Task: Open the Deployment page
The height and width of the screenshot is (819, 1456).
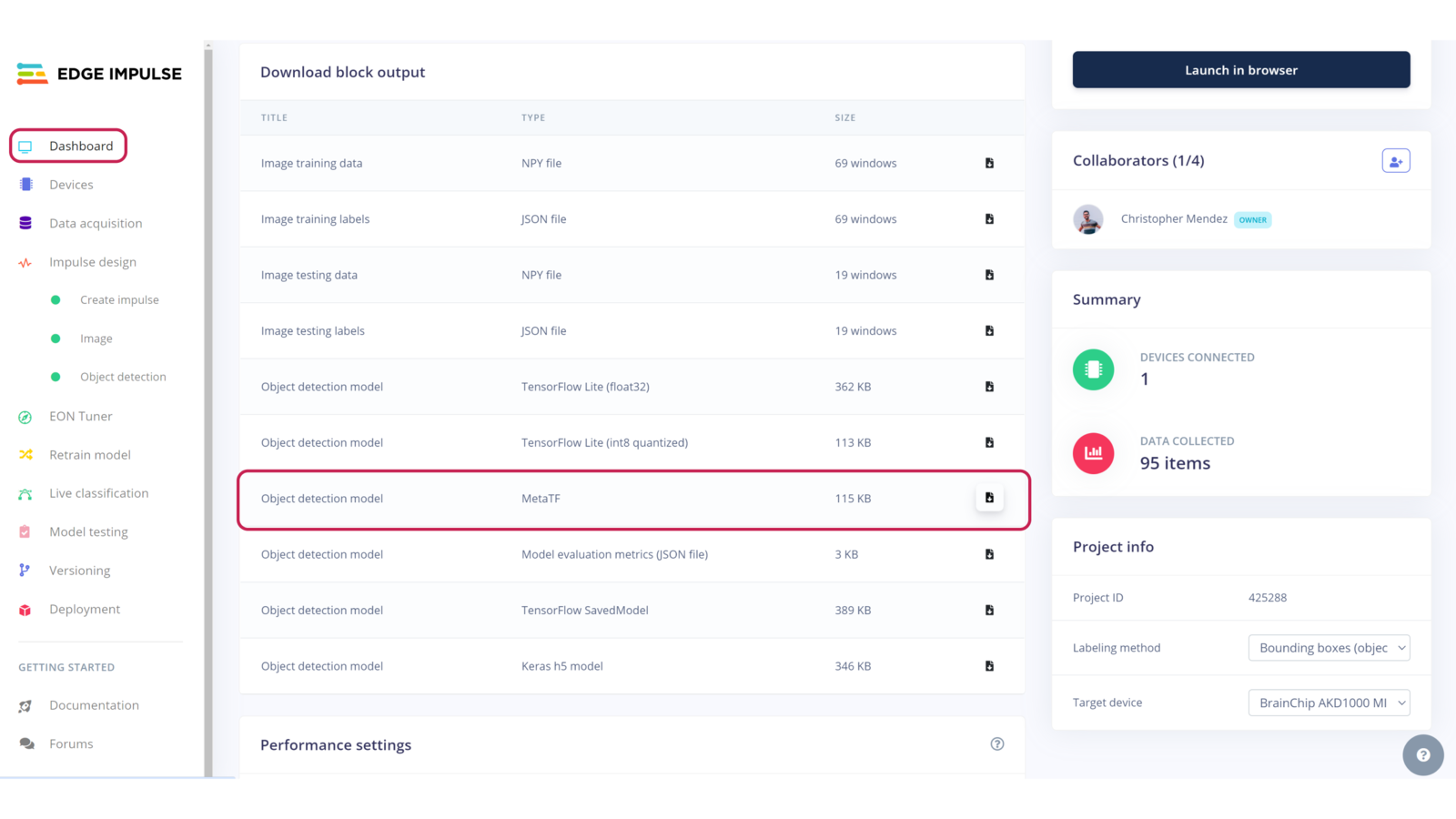Action: [x=85, y=610]
